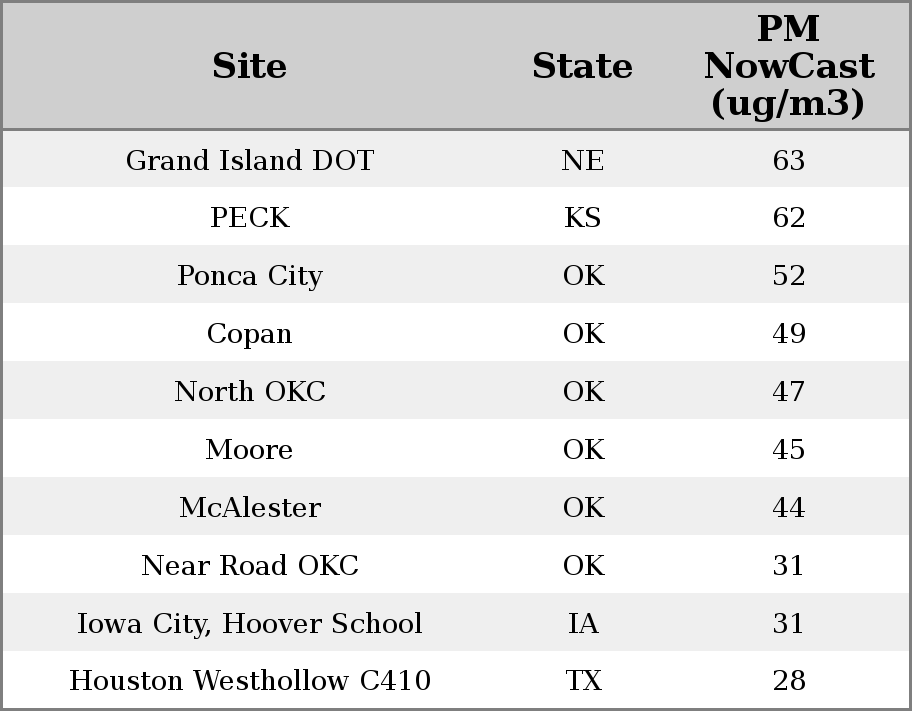The height and width of the screenshot is (711, 912).
Task: Select the Copan site row
Action: tap(249, 334)
